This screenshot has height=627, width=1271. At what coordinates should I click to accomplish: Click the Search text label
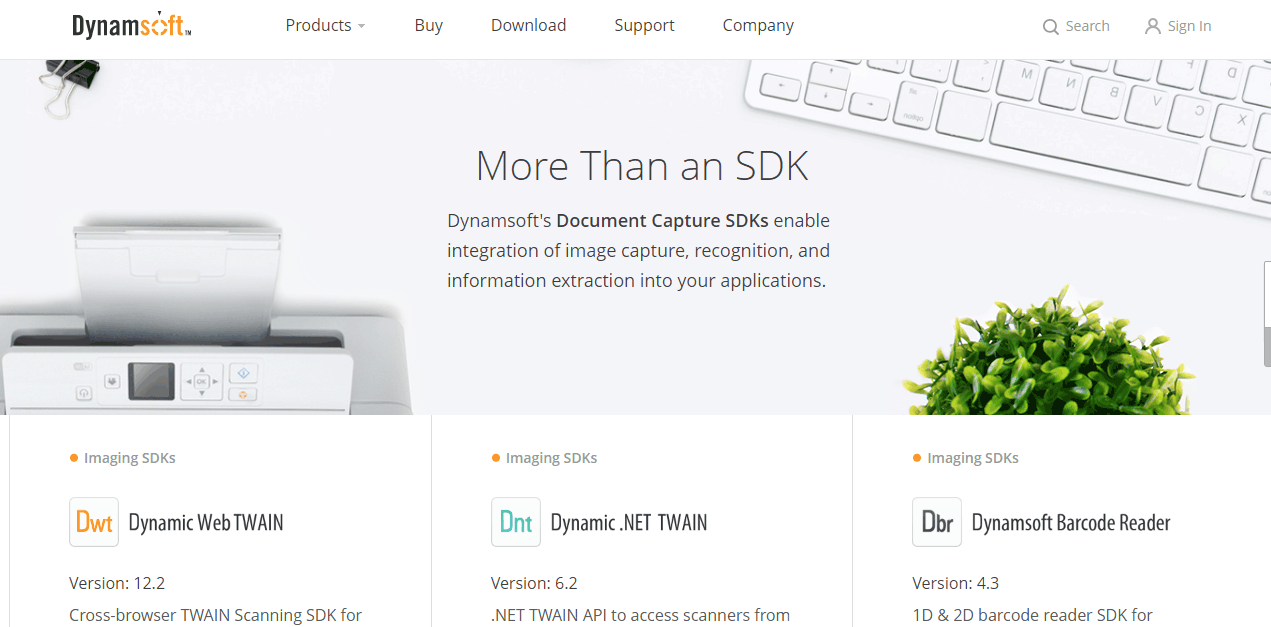[1087, 26]
